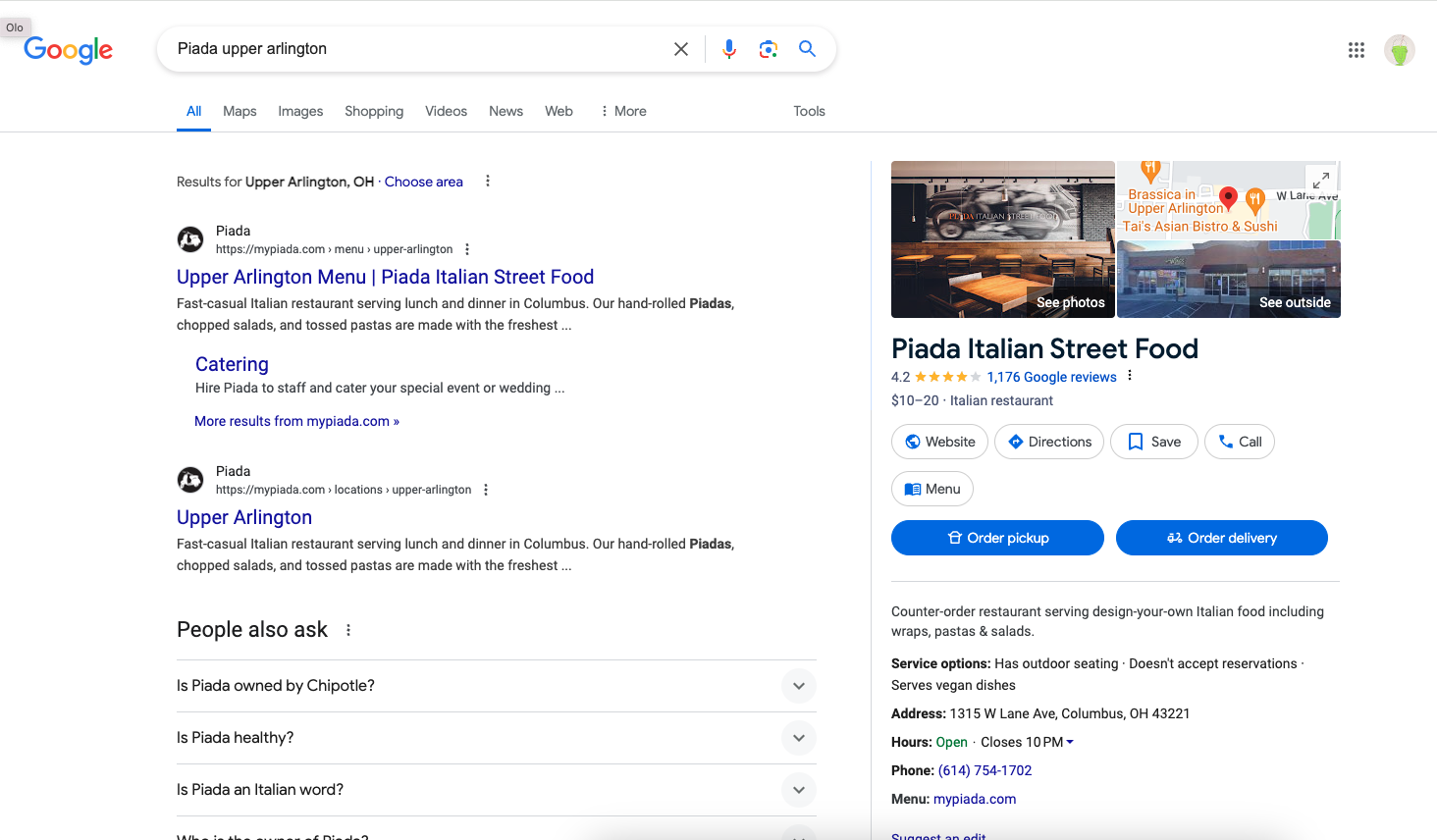Screen dimensions: 1437x840
Task: Open the Tools options
Action: pos(809,111)
